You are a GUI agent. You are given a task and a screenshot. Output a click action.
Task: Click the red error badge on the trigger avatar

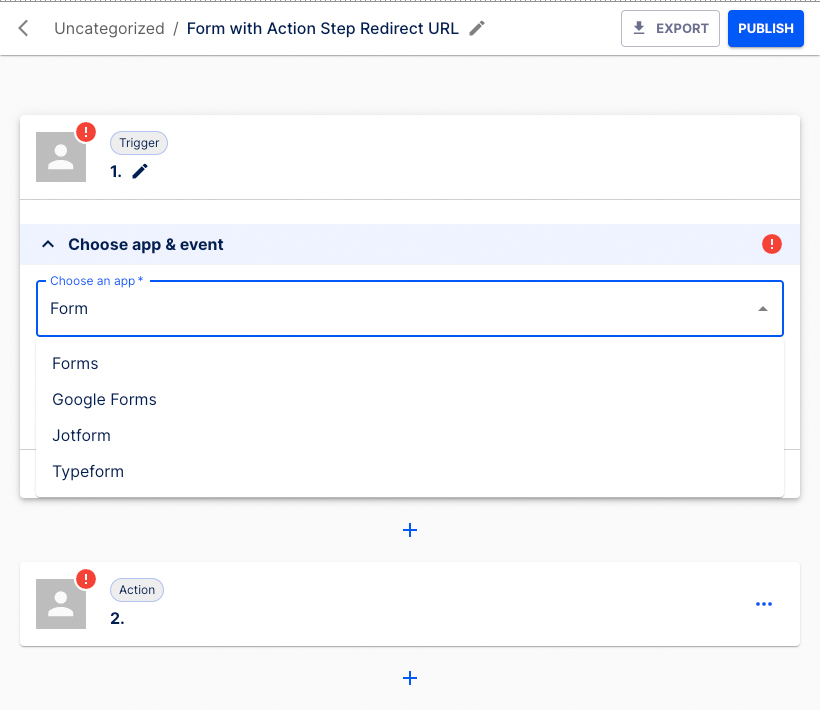click(x=86, y=130)
